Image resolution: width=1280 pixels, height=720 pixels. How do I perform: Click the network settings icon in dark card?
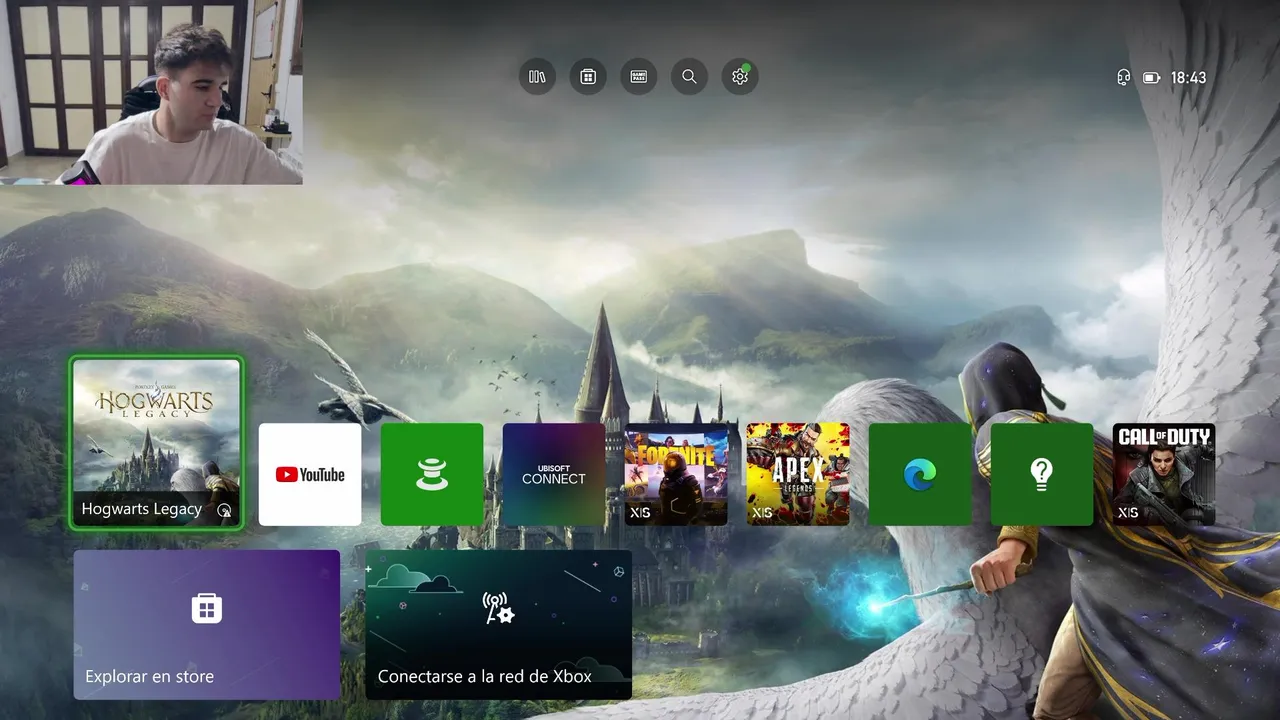[498, 608]
